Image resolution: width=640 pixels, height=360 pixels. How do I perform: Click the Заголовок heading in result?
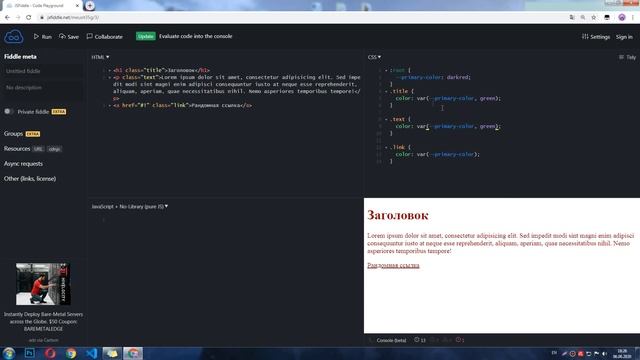[x=398, y=215]
